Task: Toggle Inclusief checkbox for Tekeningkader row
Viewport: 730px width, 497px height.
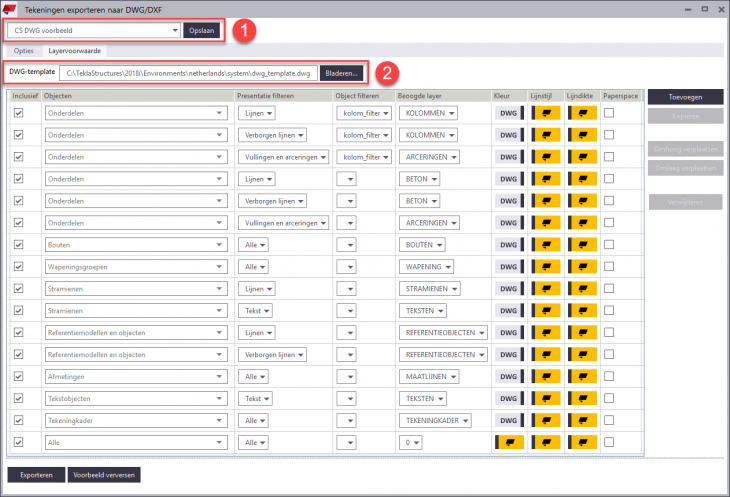Action: pos(19,420)
